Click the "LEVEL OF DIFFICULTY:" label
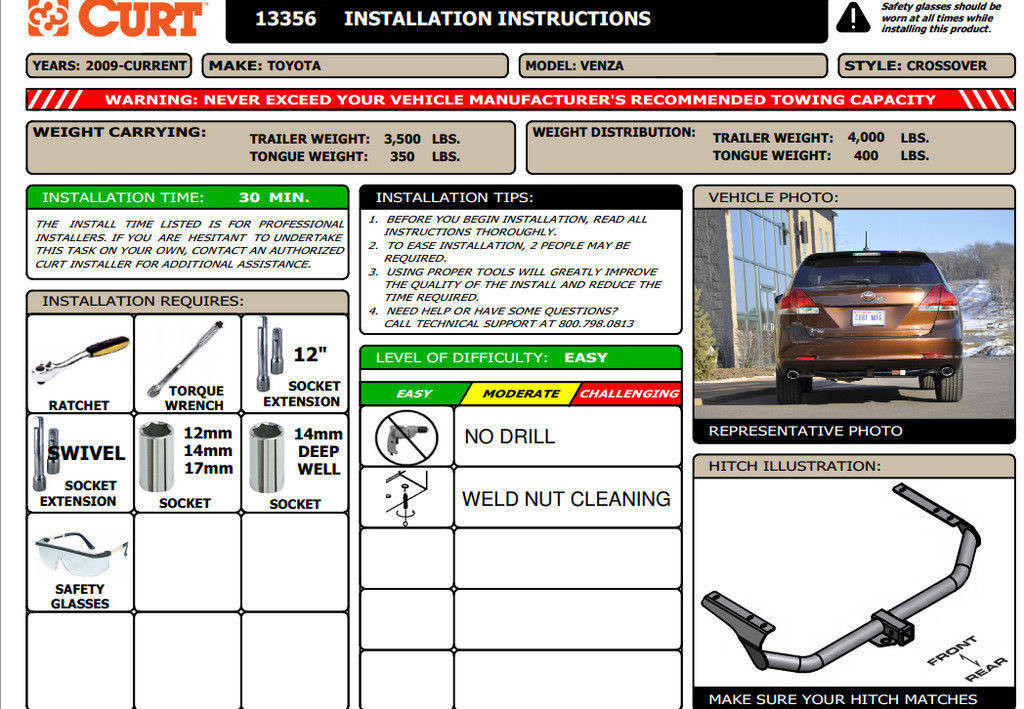The height and width of the screenshot is (709, 1024). pos(462,358)
